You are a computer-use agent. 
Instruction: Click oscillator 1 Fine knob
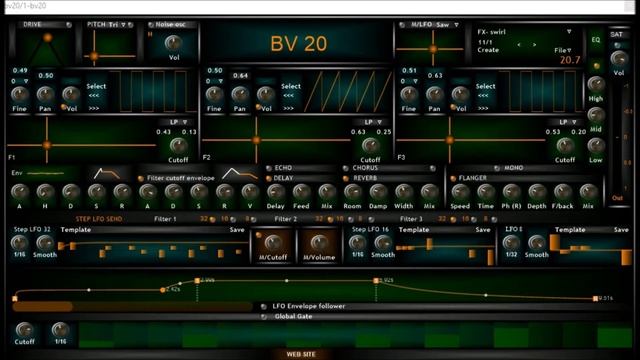pos(19,94)
